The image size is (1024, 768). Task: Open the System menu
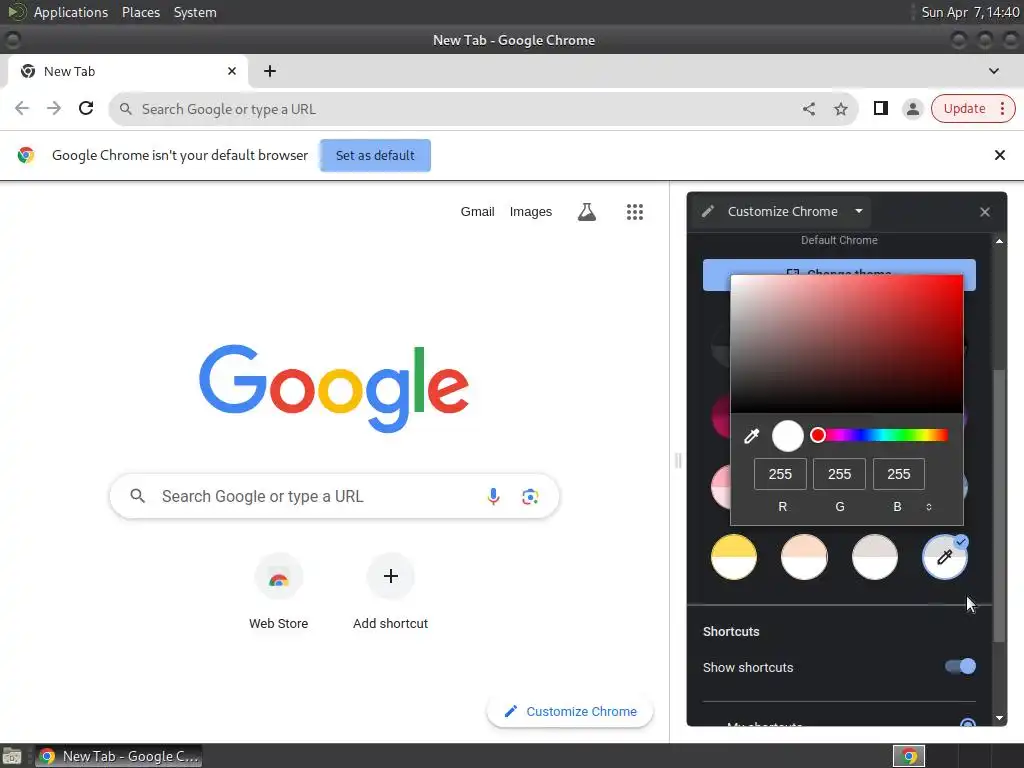195,12
